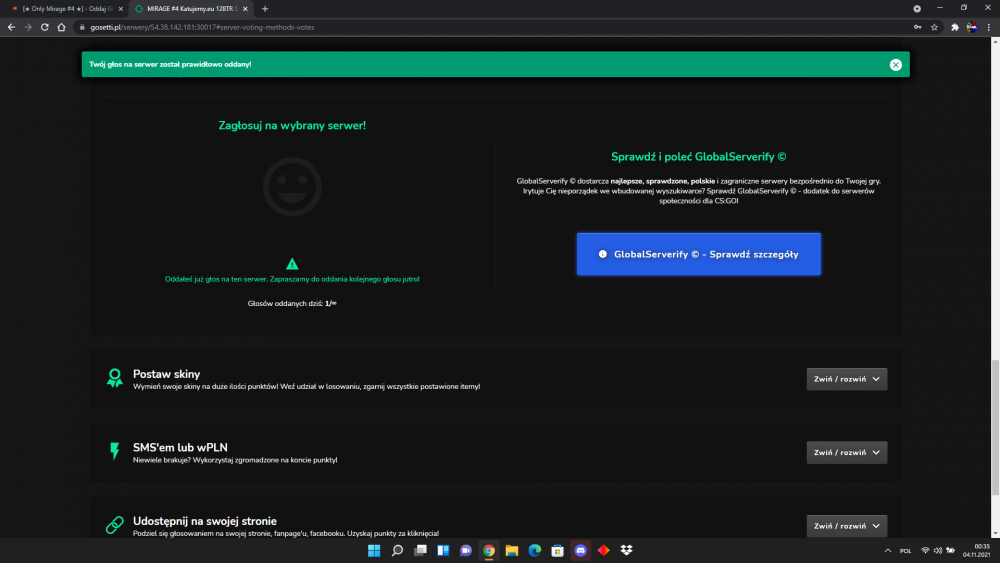
Task: Open GlobalServerify Sprawdź szczegóły button
Action: click(x=698, y=254)
